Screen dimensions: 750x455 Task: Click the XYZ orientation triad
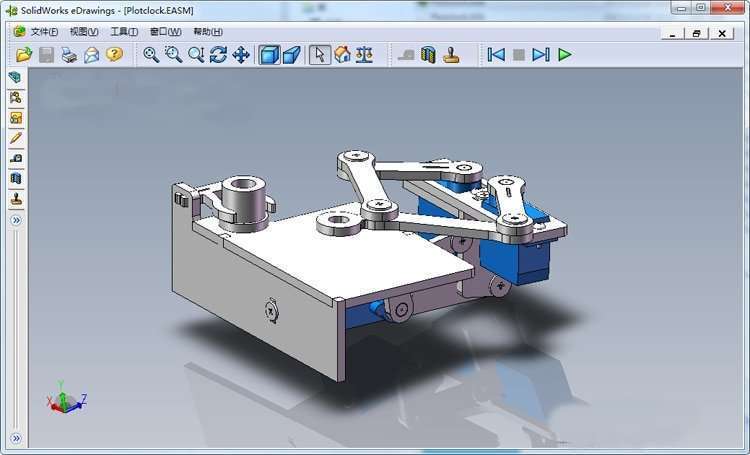click(66, 397)
